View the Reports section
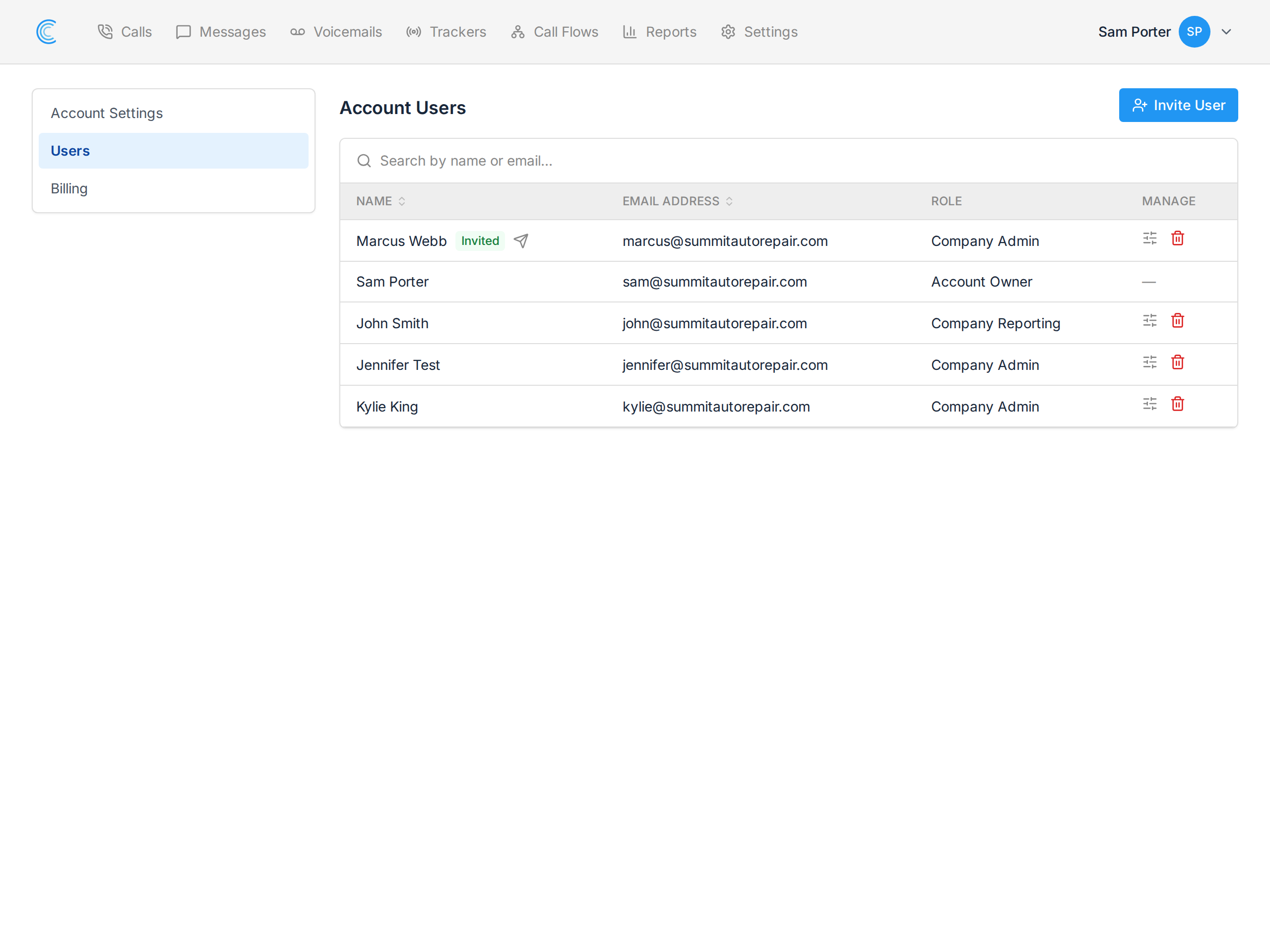 [660, 32]
